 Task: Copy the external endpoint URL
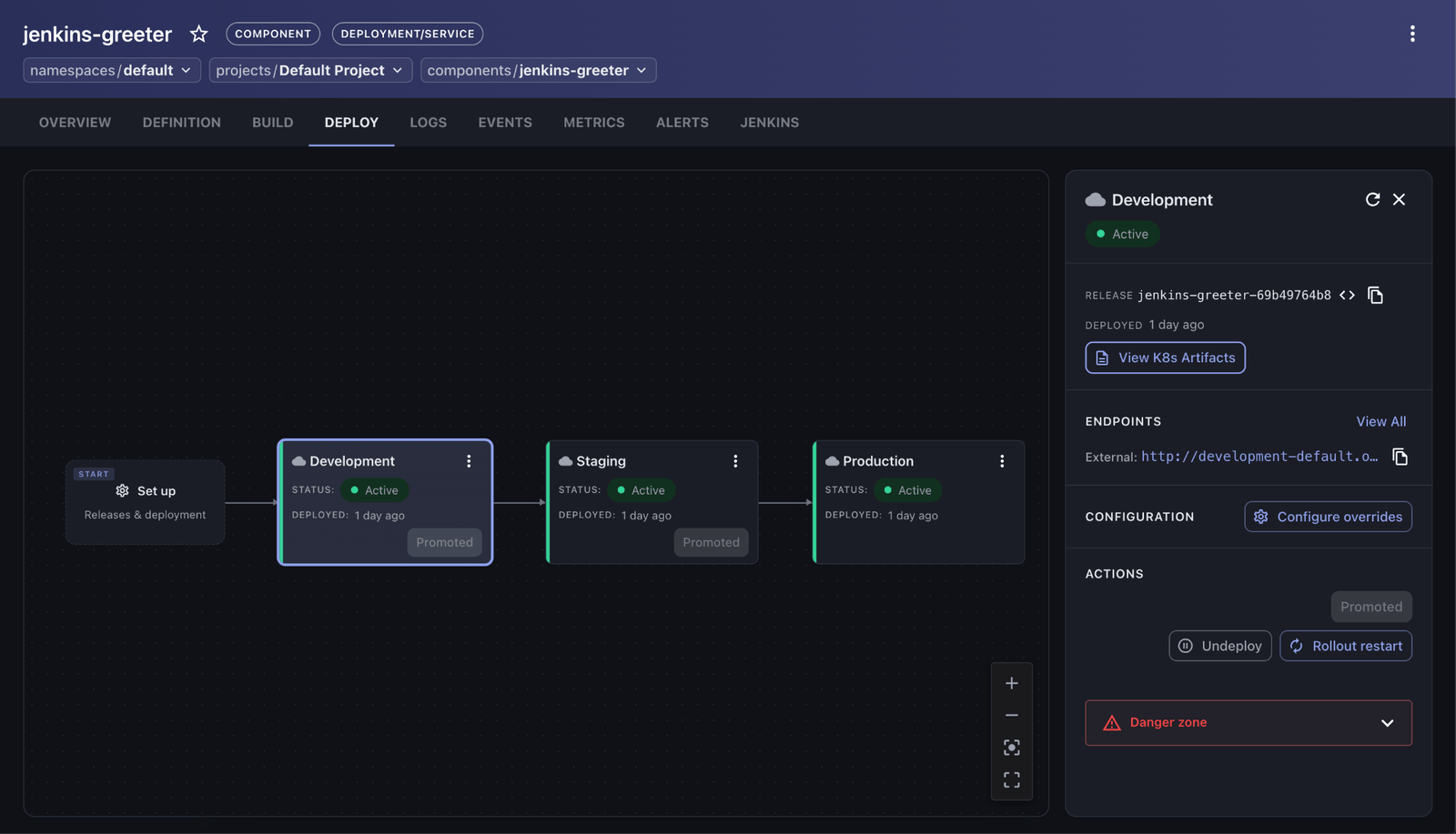click(1400, 457)
